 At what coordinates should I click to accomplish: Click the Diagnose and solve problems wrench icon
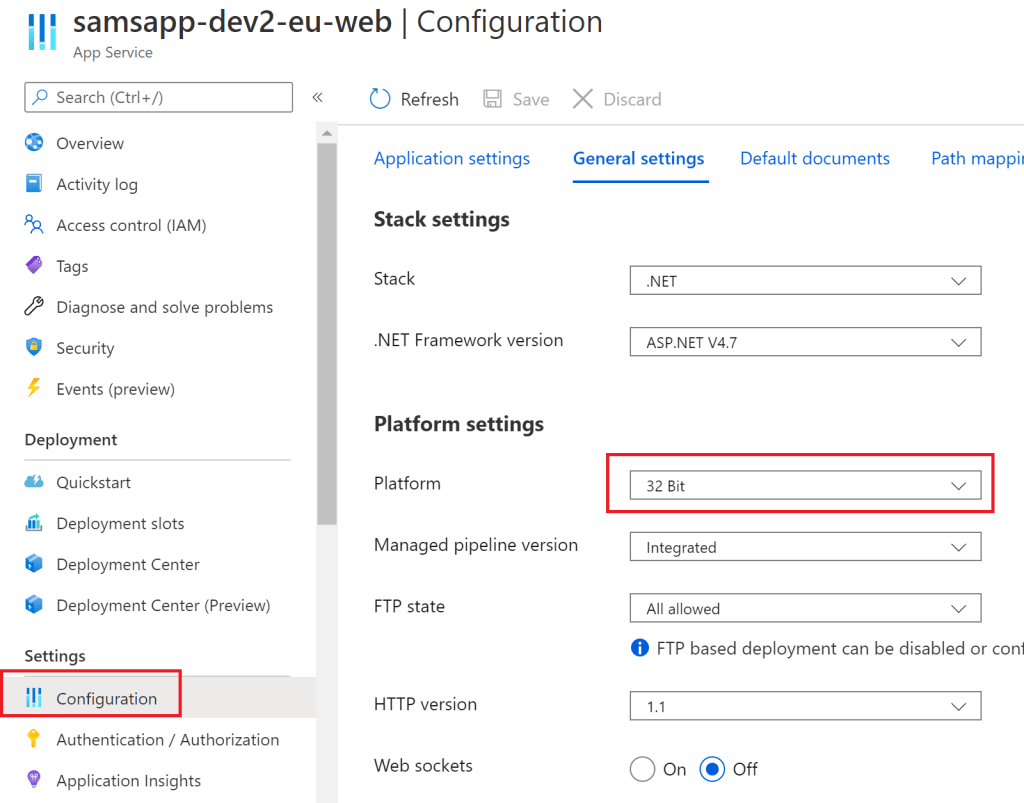[x=34, y=307]
